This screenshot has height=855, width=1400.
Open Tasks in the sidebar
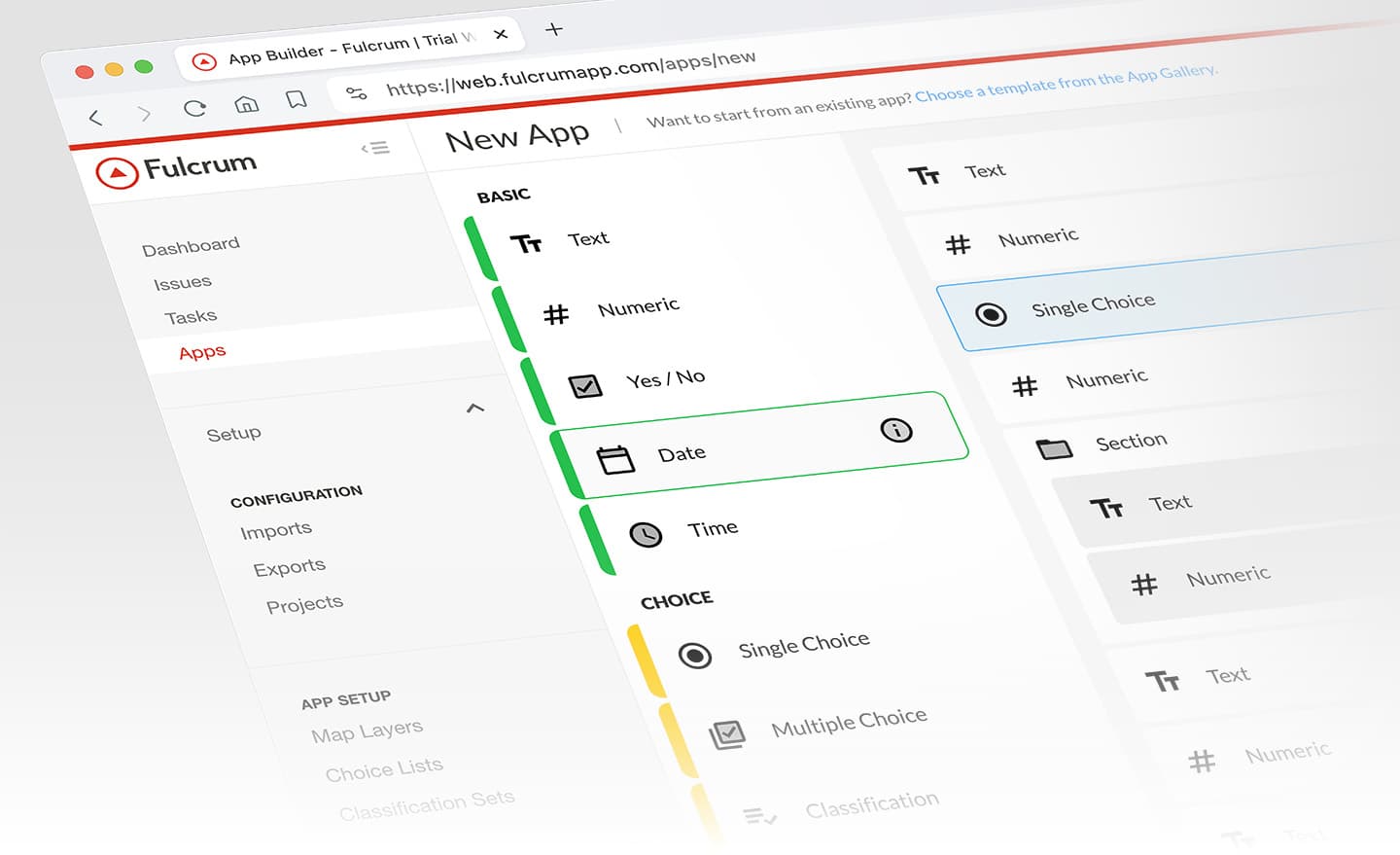pos(191,317)
